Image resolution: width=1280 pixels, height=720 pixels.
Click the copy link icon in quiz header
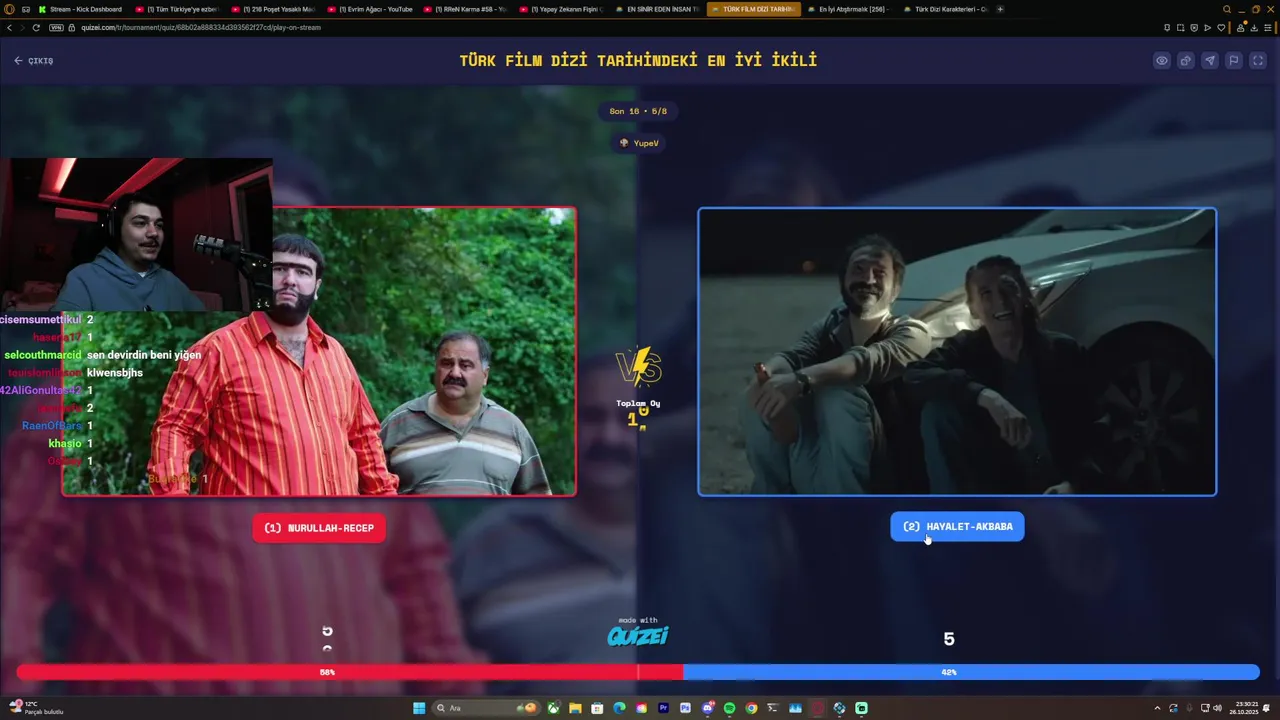1185,61
